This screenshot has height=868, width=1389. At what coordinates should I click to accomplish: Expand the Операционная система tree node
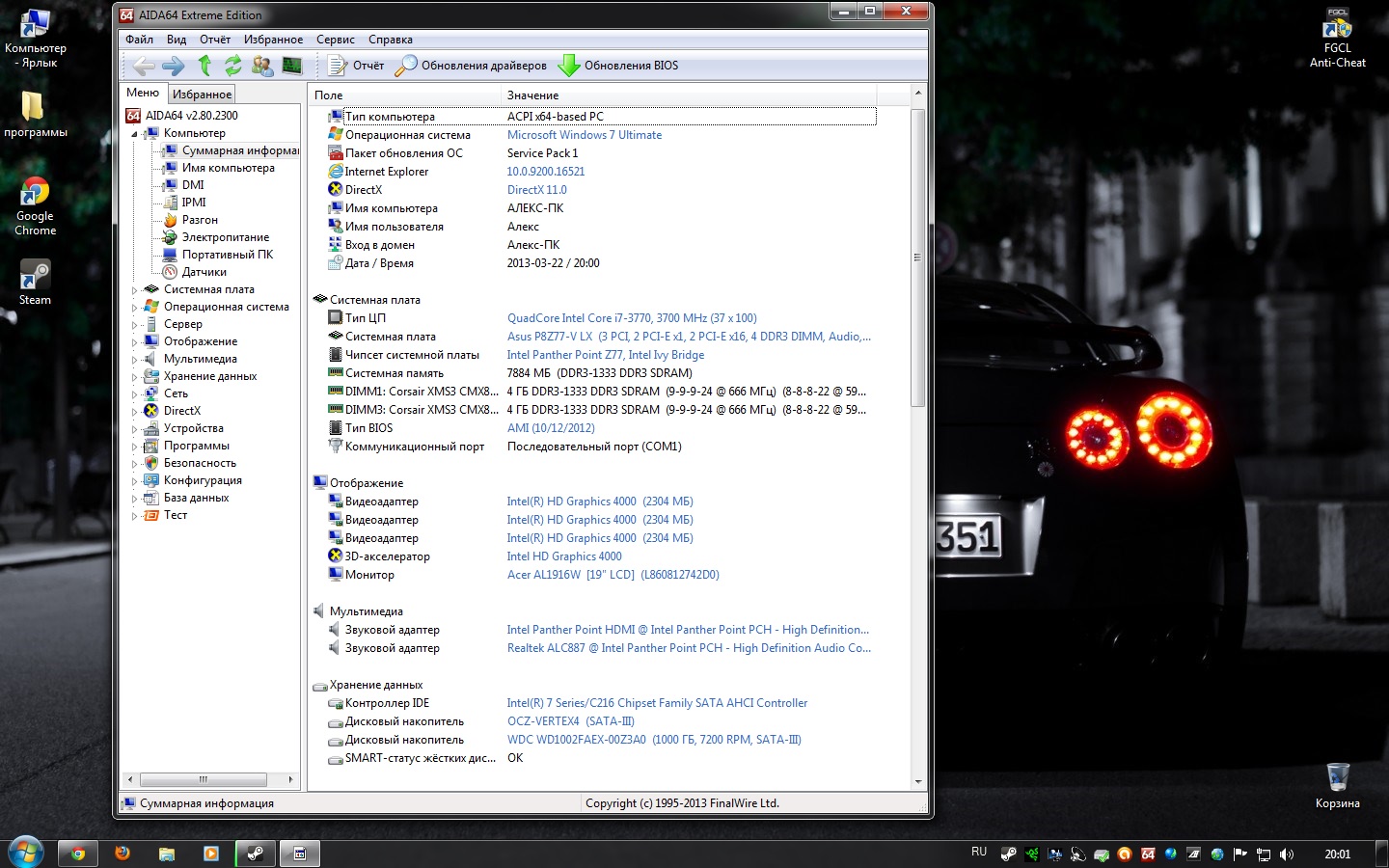[134, 307]
